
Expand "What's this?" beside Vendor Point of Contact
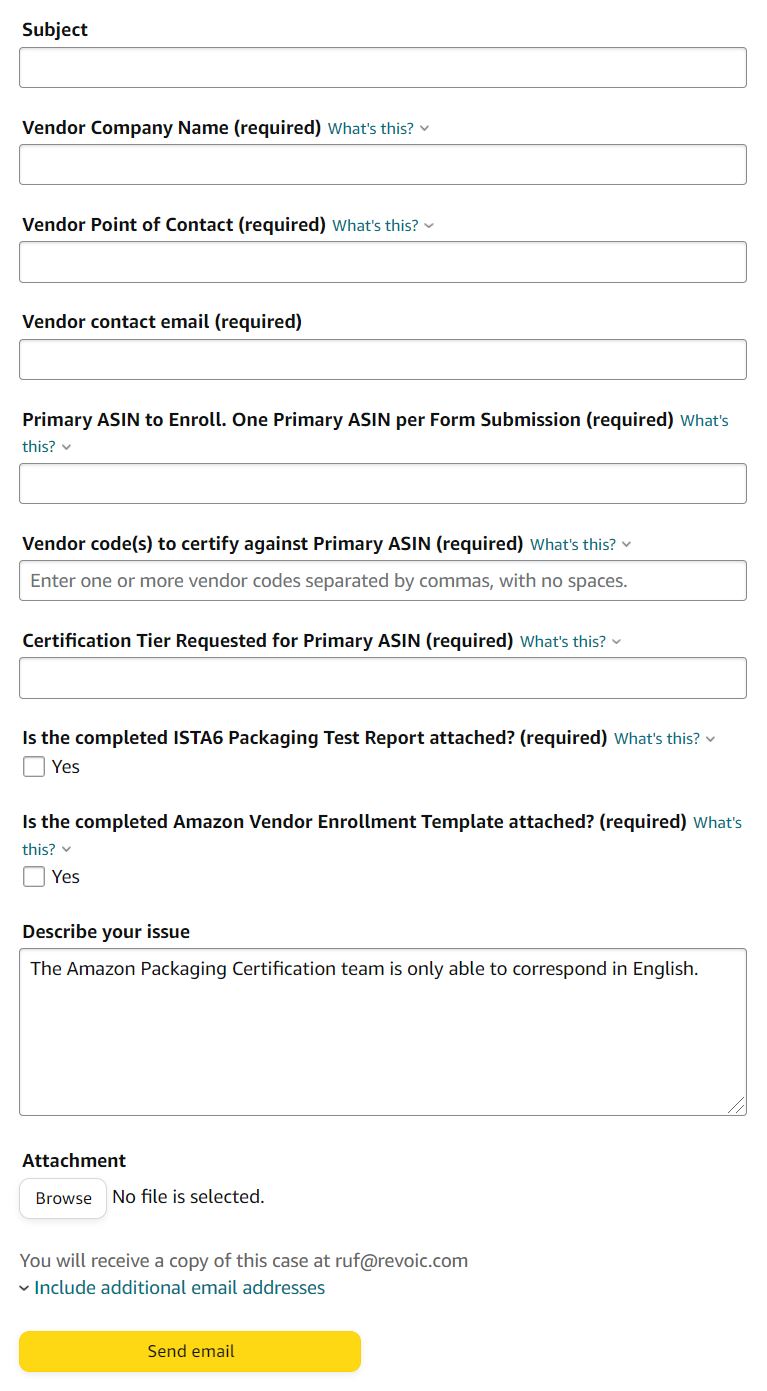click(x=378, y=225)
